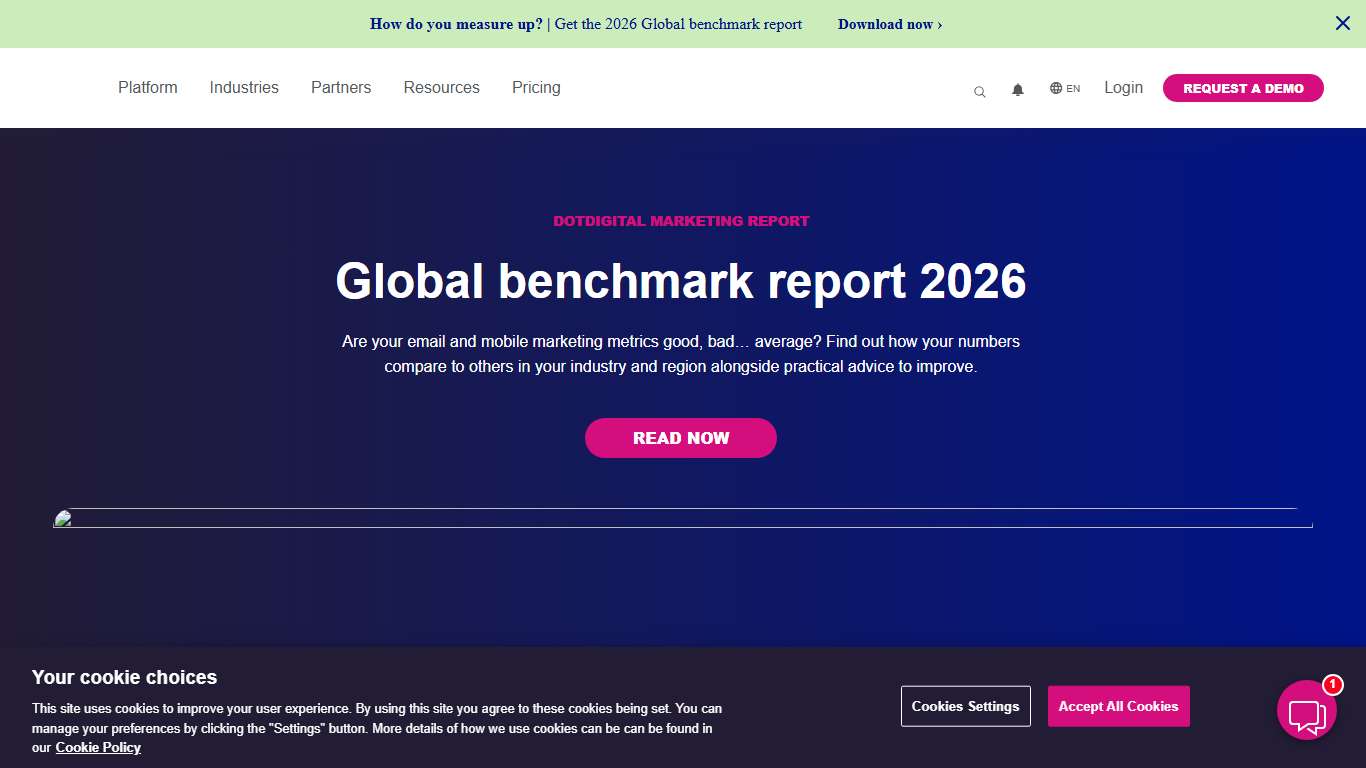
Task: Follow the Download now link
Action: [886, 24]
